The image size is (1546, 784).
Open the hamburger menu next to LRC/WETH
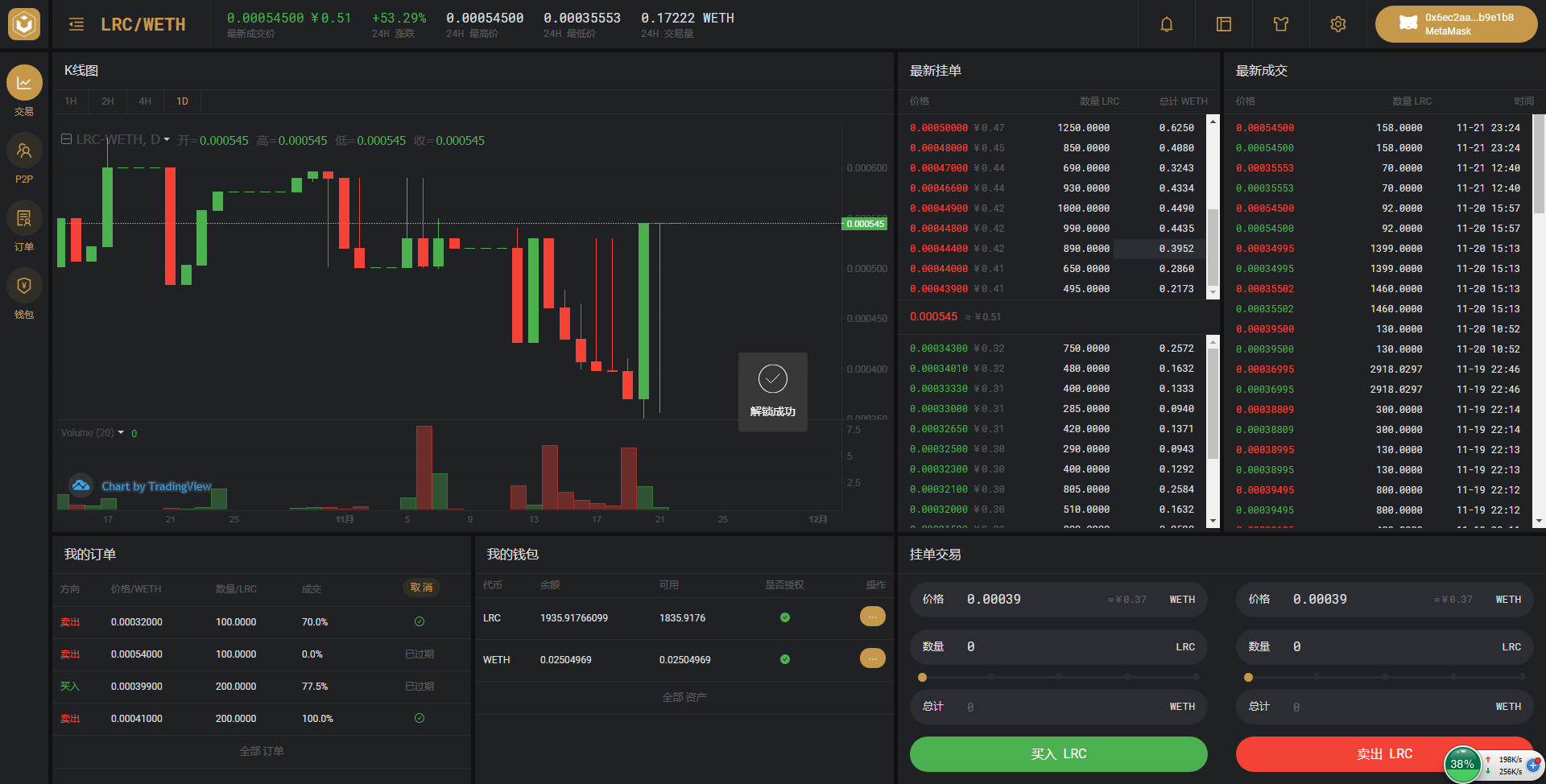click(x=76, y=24)
